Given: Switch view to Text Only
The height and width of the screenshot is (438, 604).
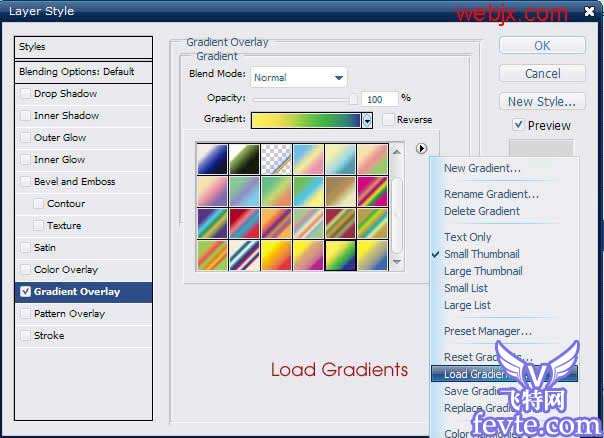Looking at the screenshot, I should [x=468, y=237].
